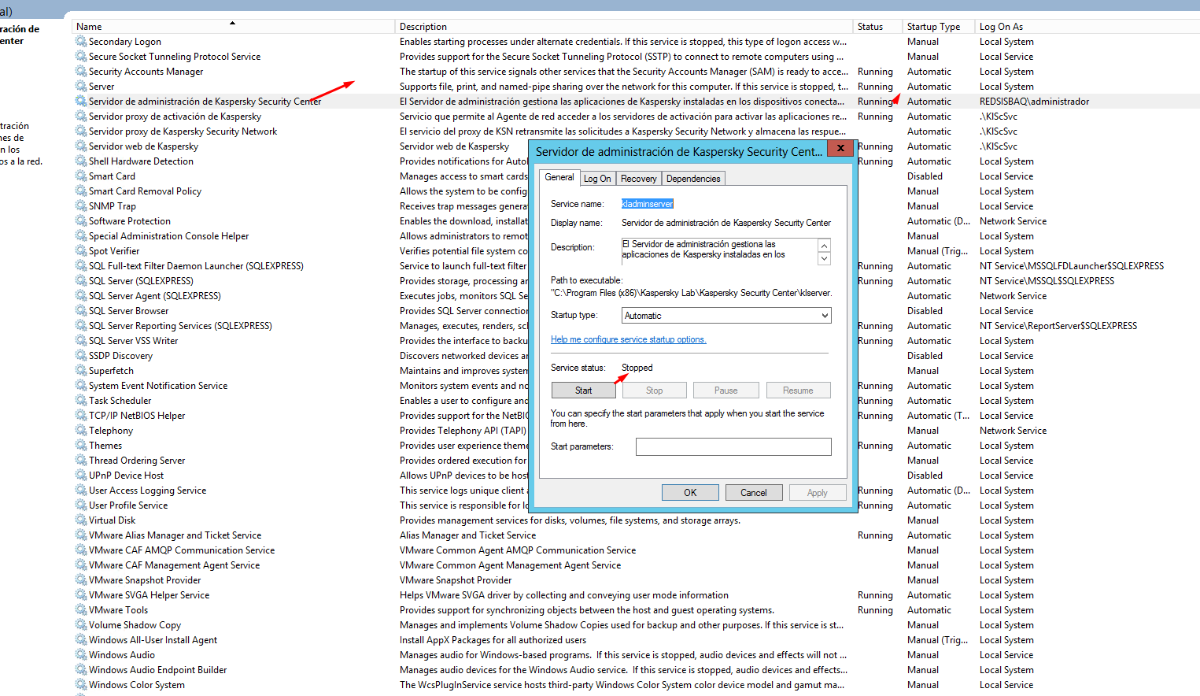The width and height of the screenshot is (1200, 696).
Task: Click the gear icon next to Security Accounts Manager
Action: click(x=81, y=72)
